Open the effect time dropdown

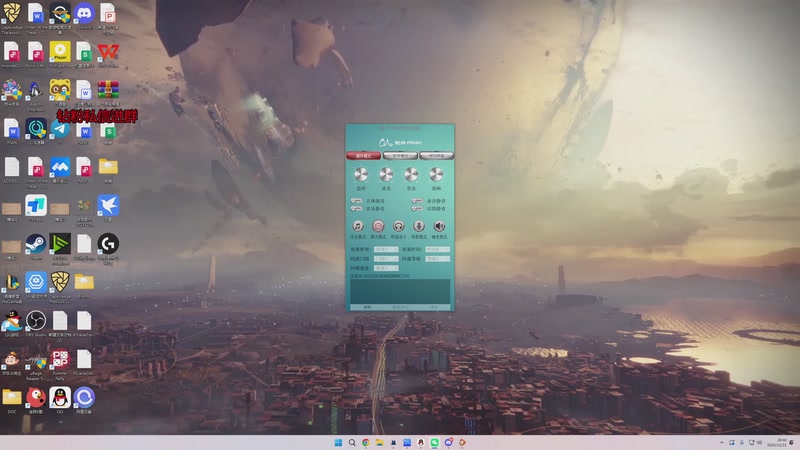437,249
